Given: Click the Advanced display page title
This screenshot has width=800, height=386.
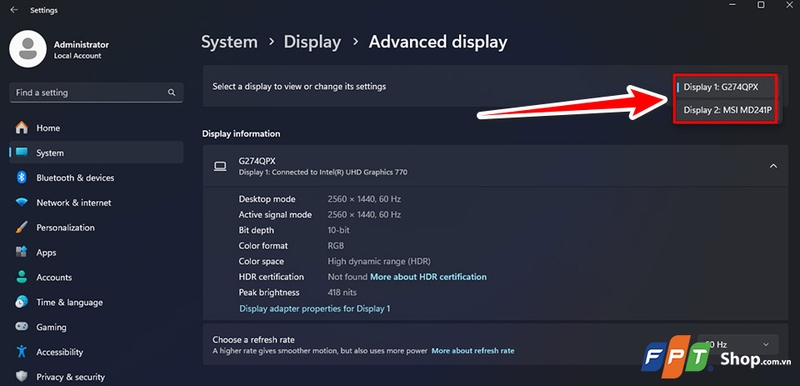Looking at the screenshot, I should coord(438,42).
